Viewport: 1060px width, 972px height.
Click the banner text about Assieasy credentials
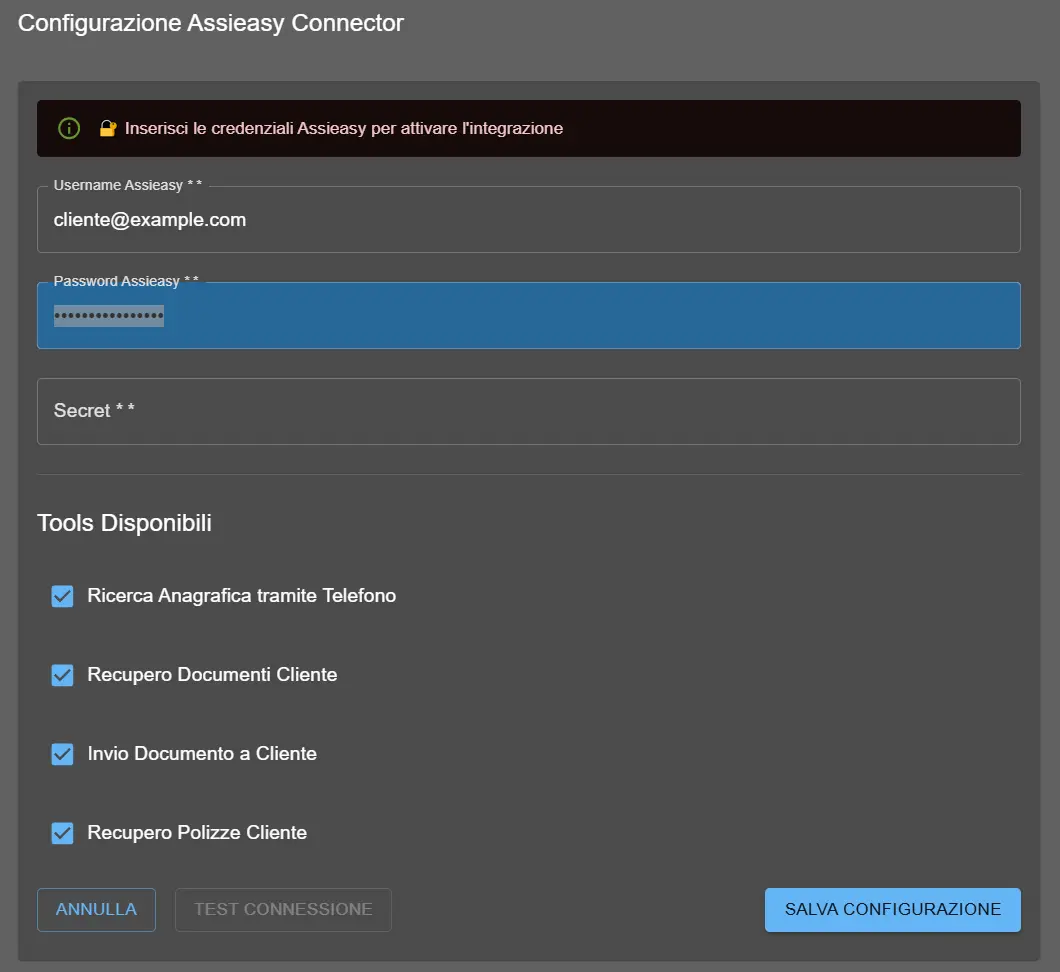[x=344, y=128]
